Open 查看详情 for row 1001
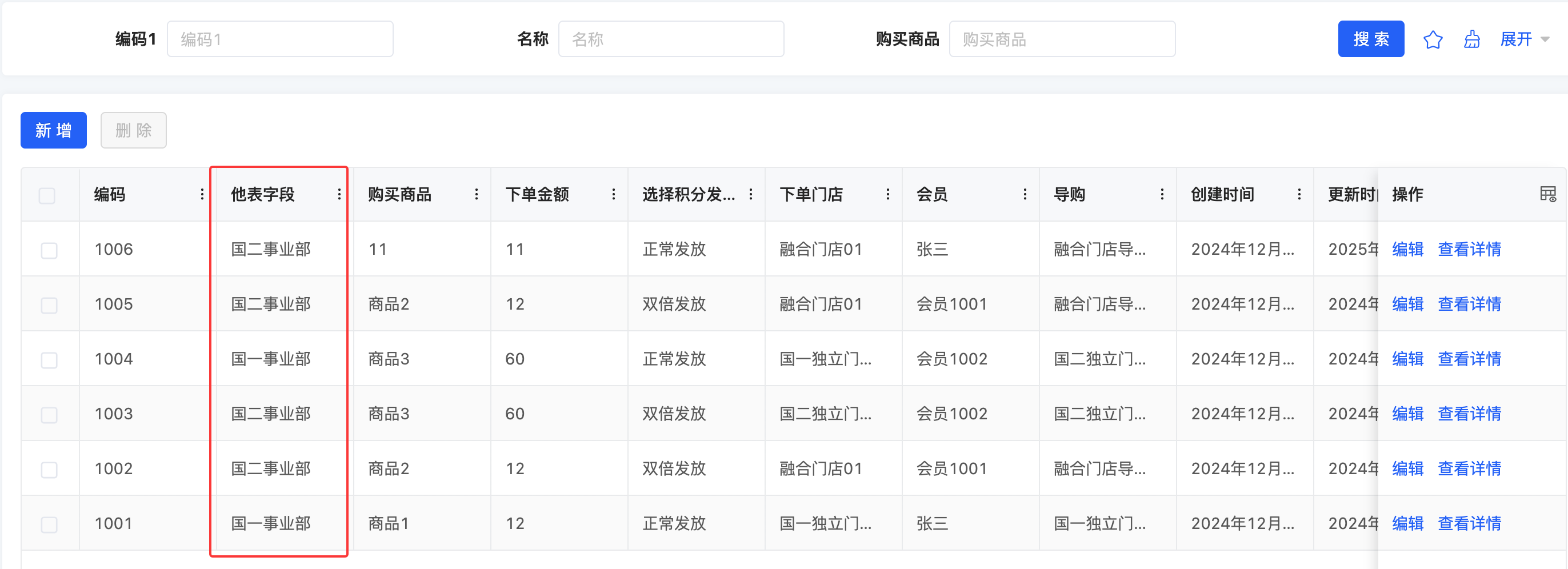The width and height of the screenshot is (1568, 569). (1469, 523)
